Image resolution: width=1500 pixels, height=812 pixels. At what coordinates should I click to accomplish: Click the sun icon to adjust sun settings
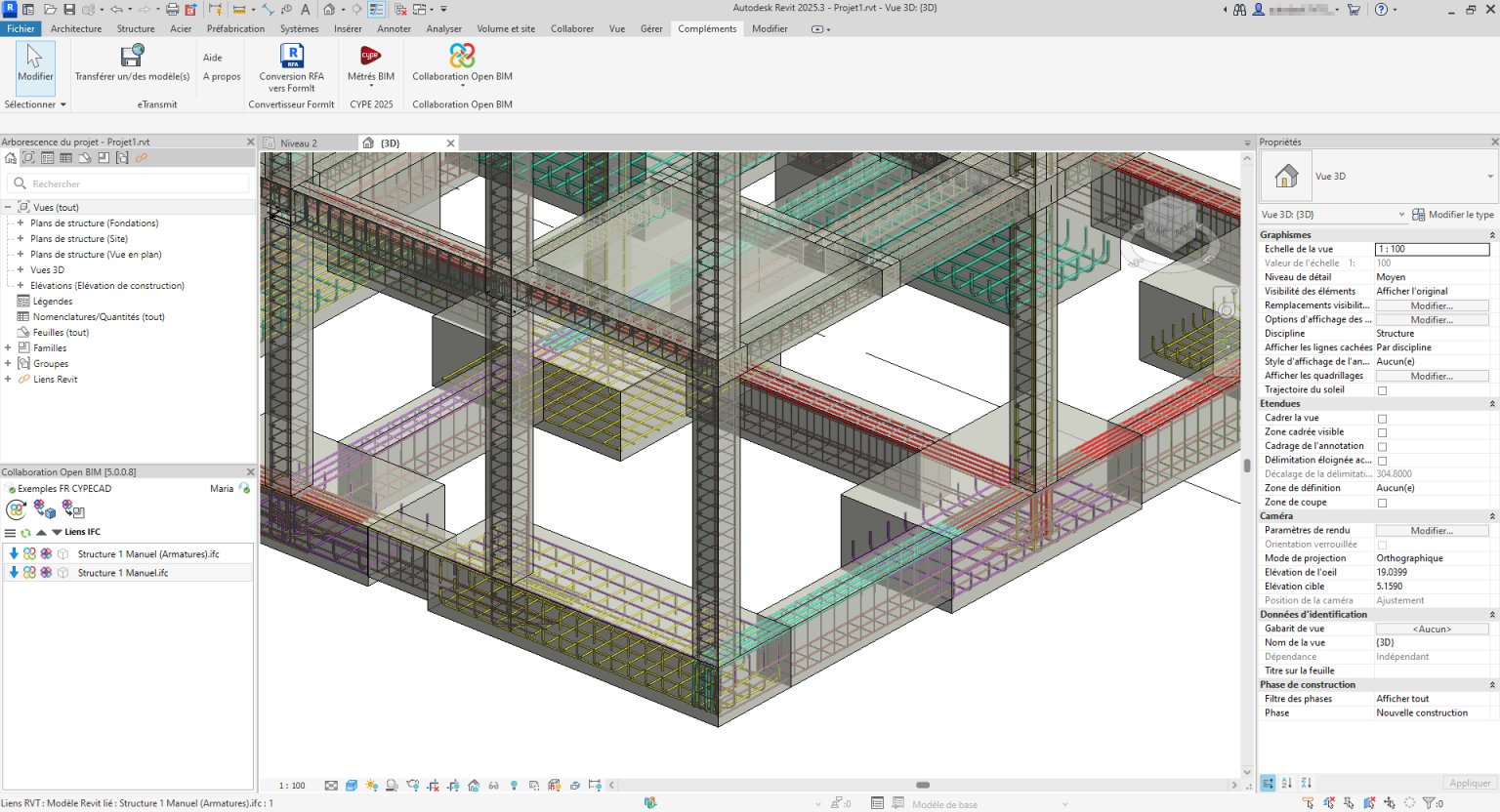point(370,785)
